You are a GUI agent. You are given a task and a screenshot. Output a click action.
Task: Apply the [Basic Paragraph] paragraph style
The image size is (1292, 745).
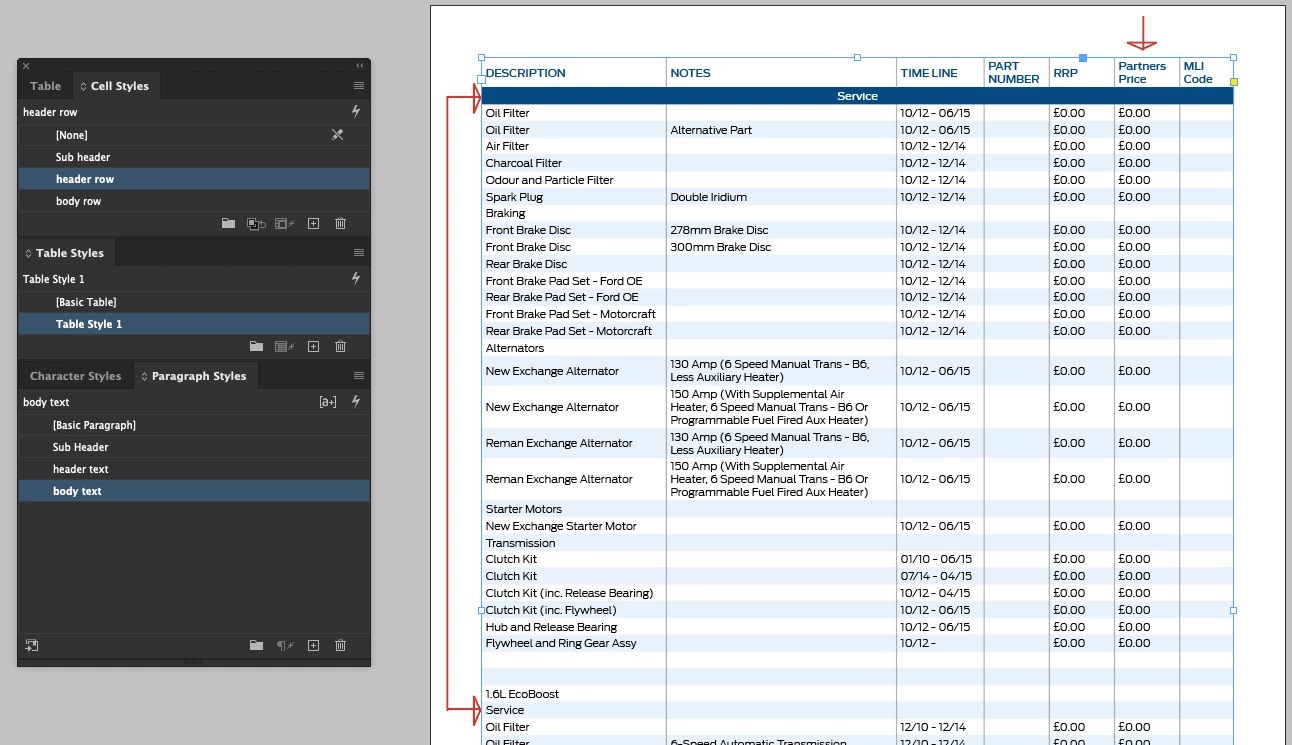tap(194, 425)
